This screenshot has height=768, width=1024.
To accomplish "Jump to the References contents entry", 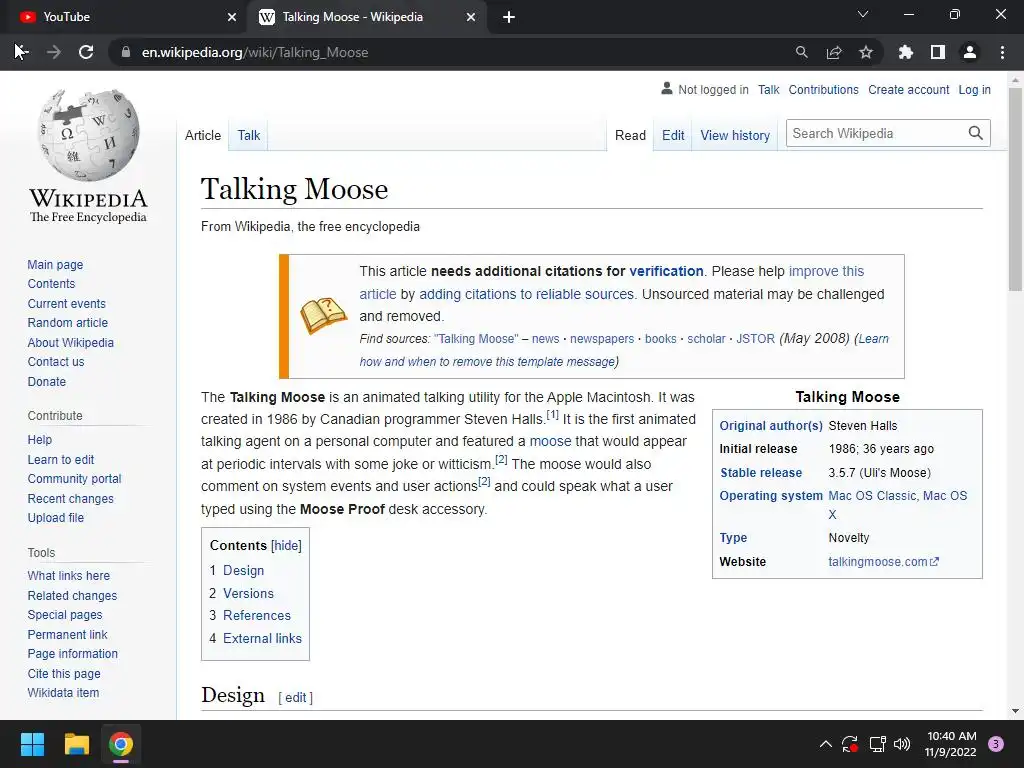I will coord(257,615).
